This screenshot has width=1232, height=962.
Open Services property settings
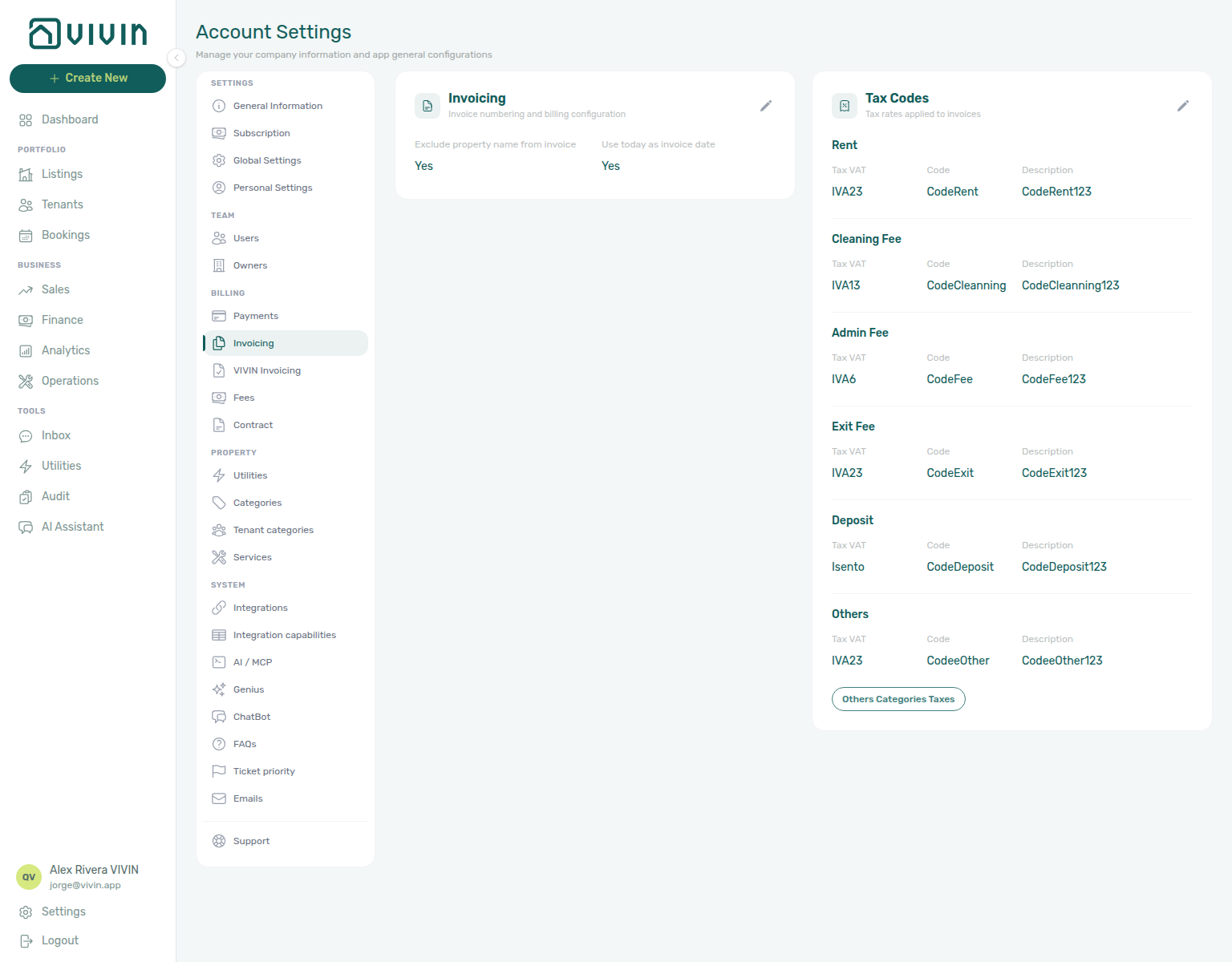coord(286,557)
